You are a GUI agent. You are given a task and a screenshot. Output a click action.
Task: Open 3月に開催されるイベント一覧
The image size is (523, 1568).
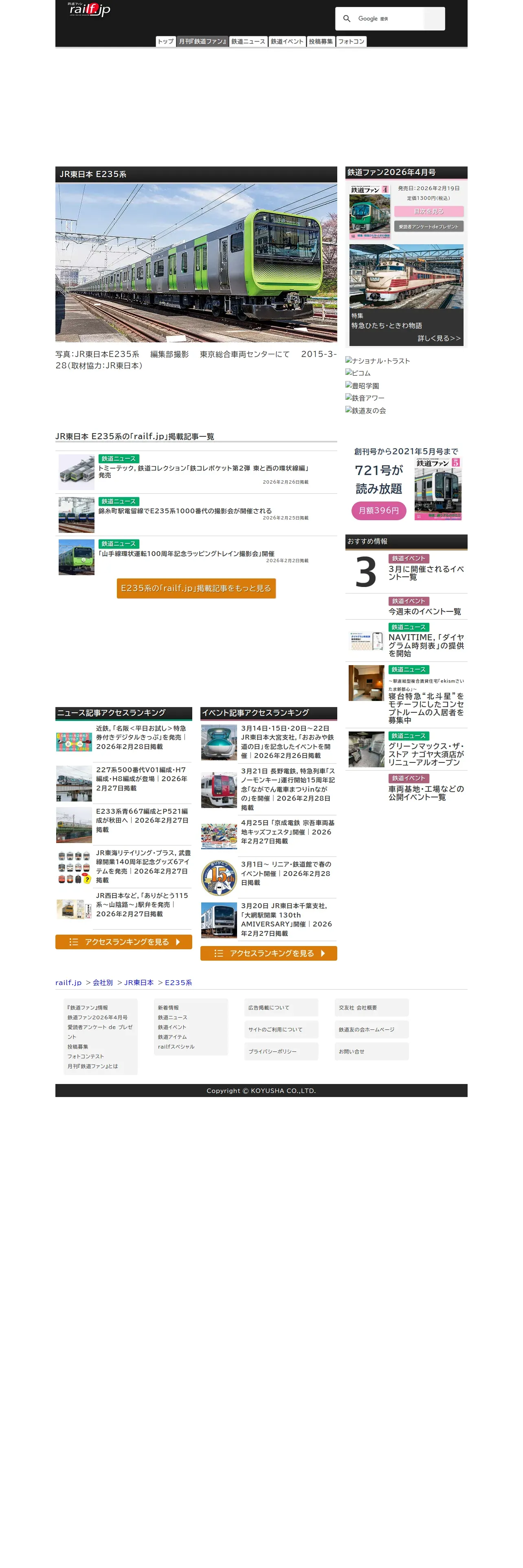click(426, 573)
